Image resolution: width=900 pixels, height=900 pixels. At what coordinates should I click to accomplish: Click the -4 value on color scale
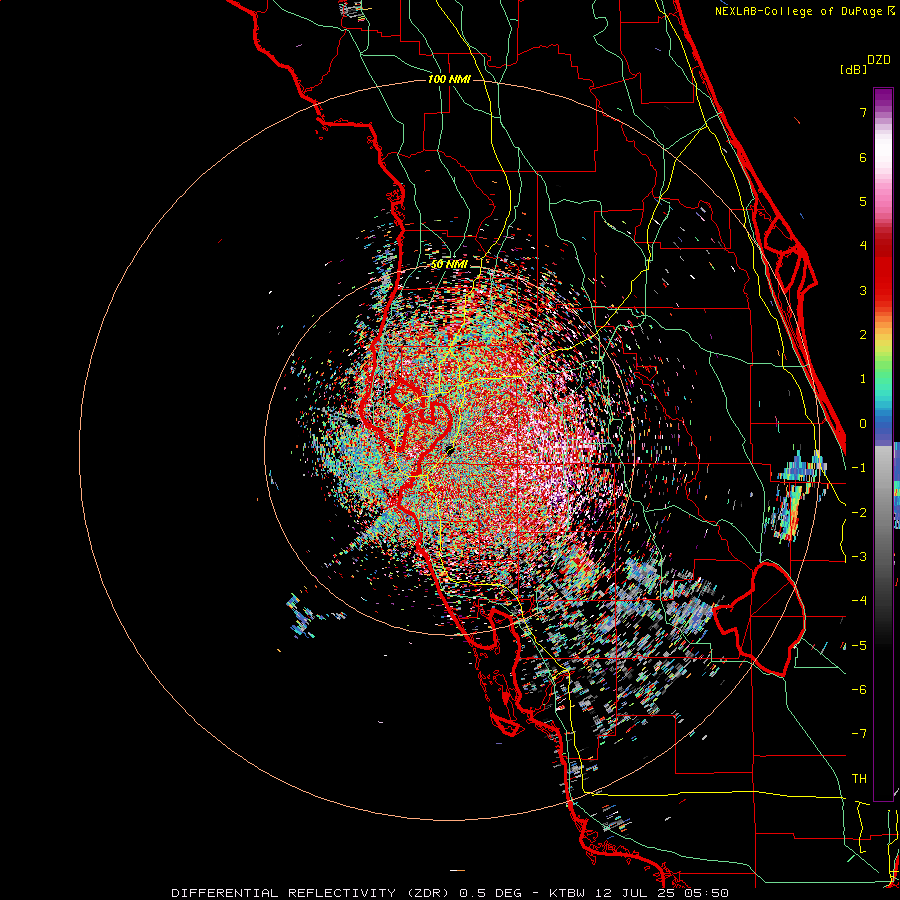[x=859, y=601]
